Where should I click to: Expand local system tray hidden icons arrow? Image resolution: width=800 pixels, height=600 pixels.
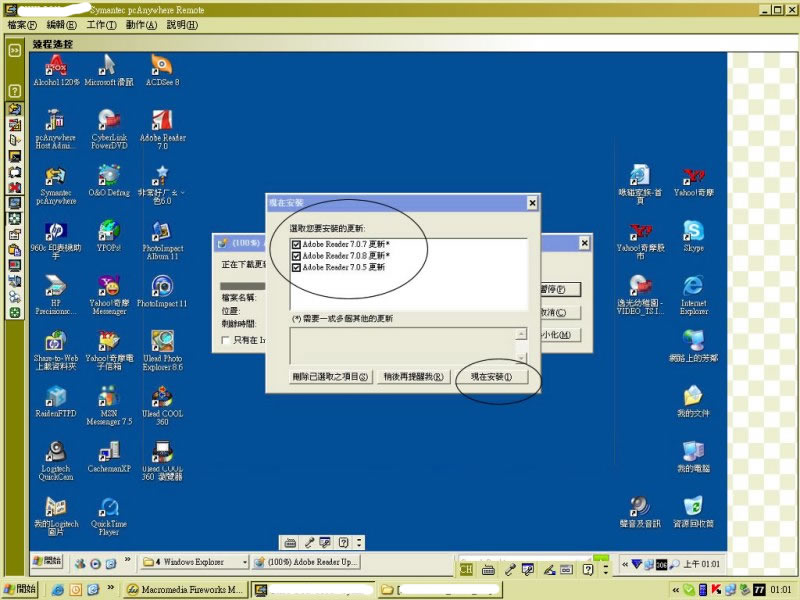click(x=676, y=590)
